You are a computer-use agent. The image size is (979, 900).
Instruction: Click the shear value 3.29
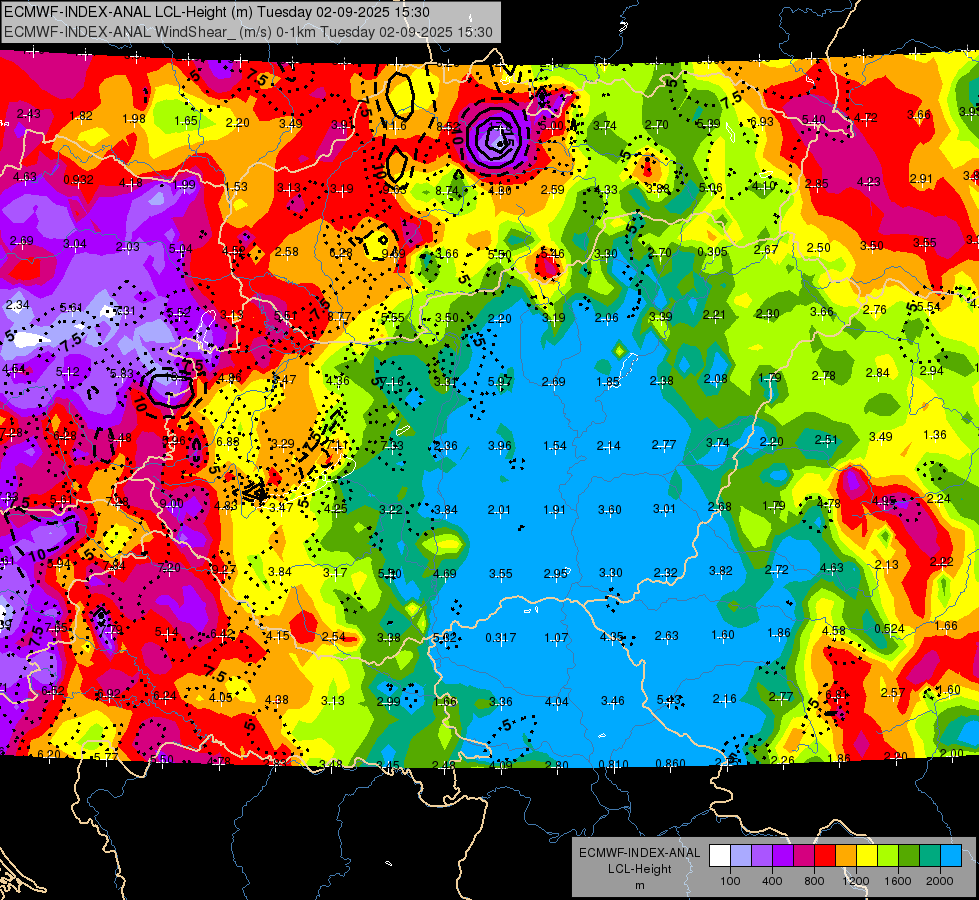click(x=282, y=444)
